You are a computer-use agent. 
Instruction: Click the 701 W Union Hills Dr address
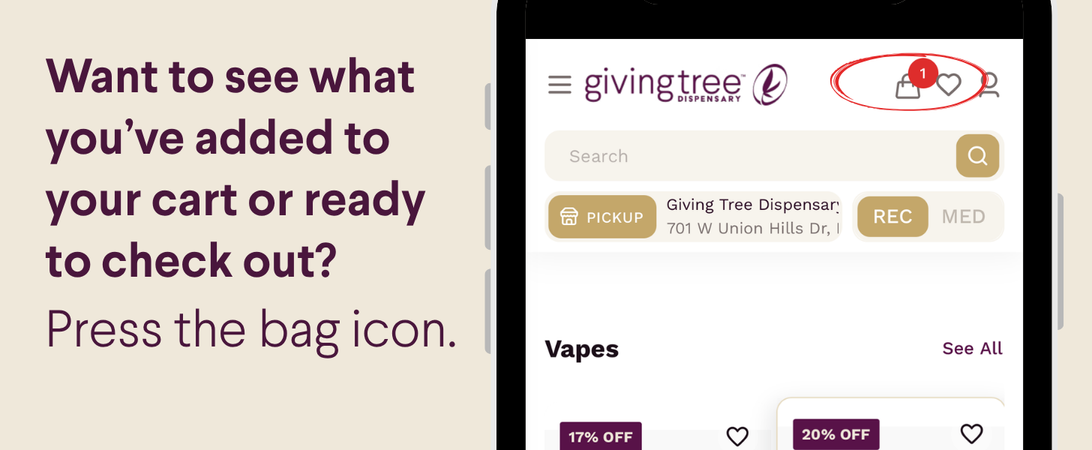pos(754,228)
